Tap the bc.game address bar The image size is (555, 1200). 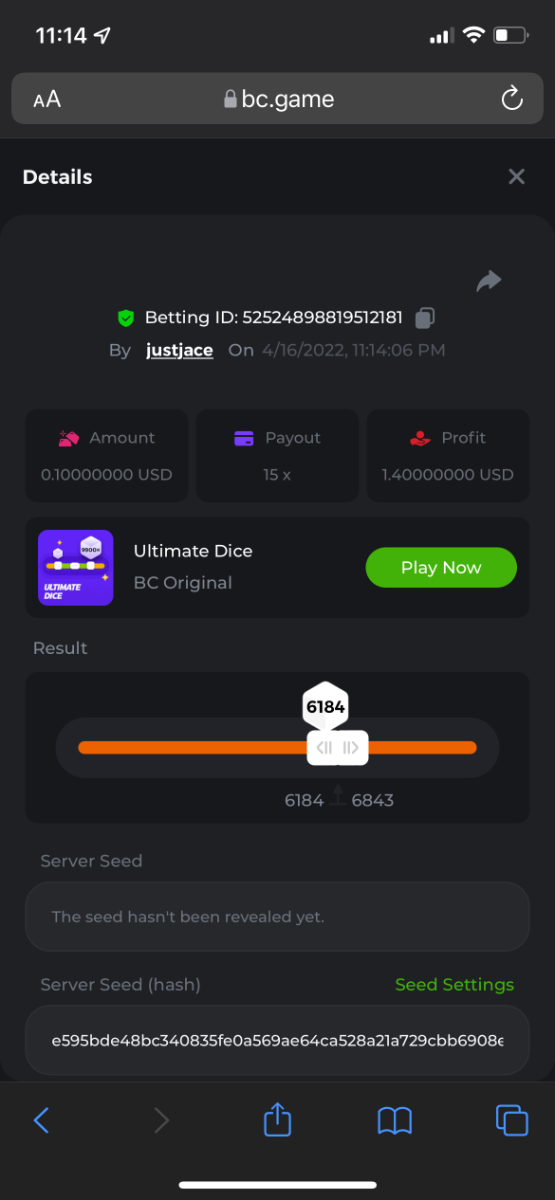pos(277,98)
